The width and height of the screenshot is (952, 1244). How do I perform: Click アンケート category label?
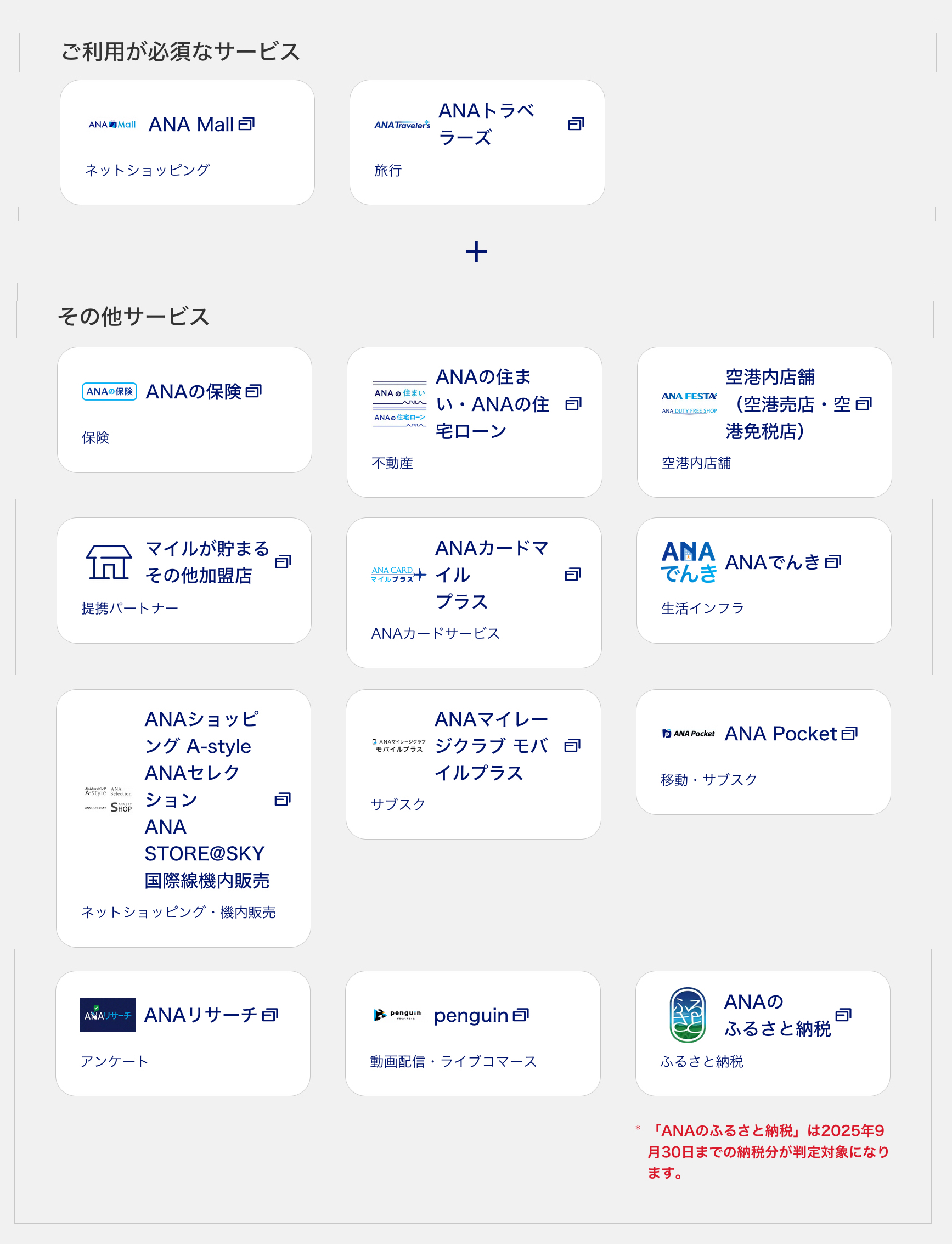[115, 1061]
